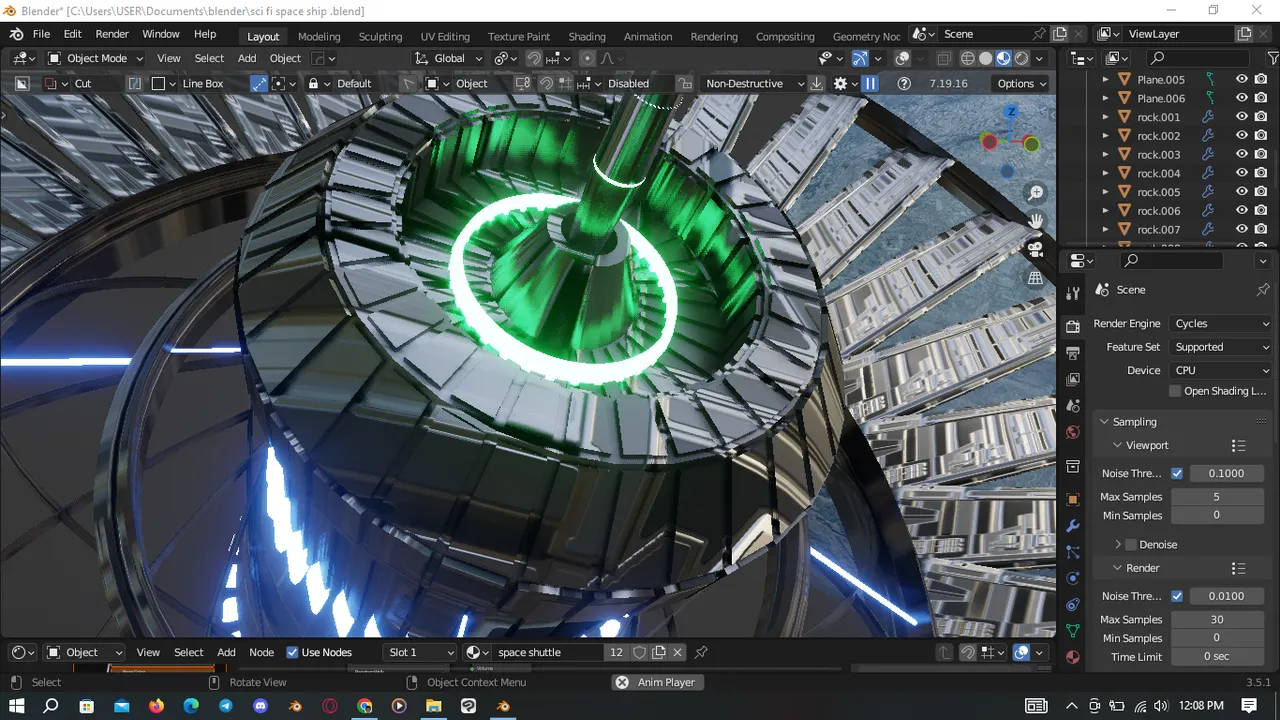Open the World properties tab
Screen dimensions: 1280x720
[x=1073, y=432]
